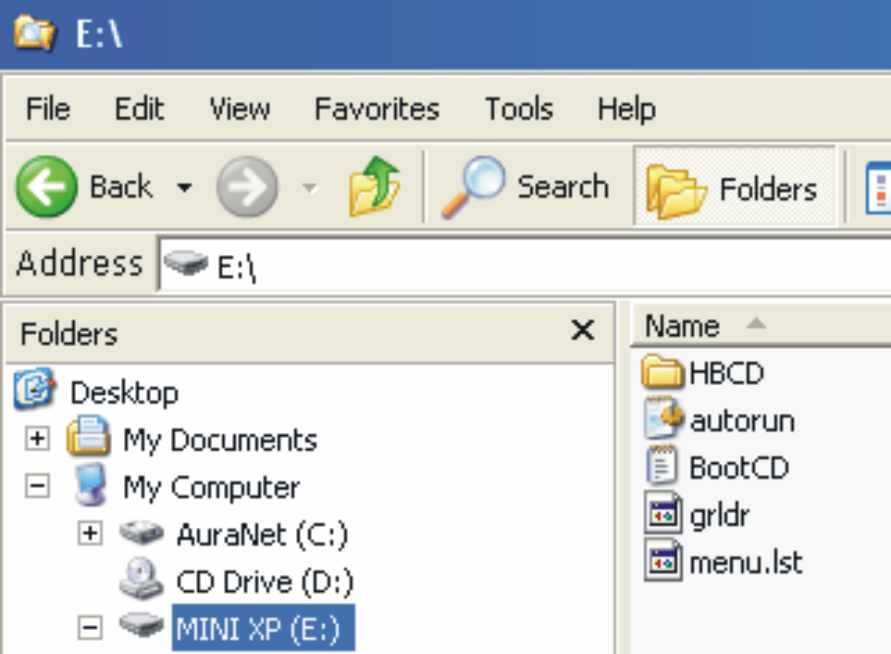
Task: Select the BootCD file name
Action: click(739, 468)
